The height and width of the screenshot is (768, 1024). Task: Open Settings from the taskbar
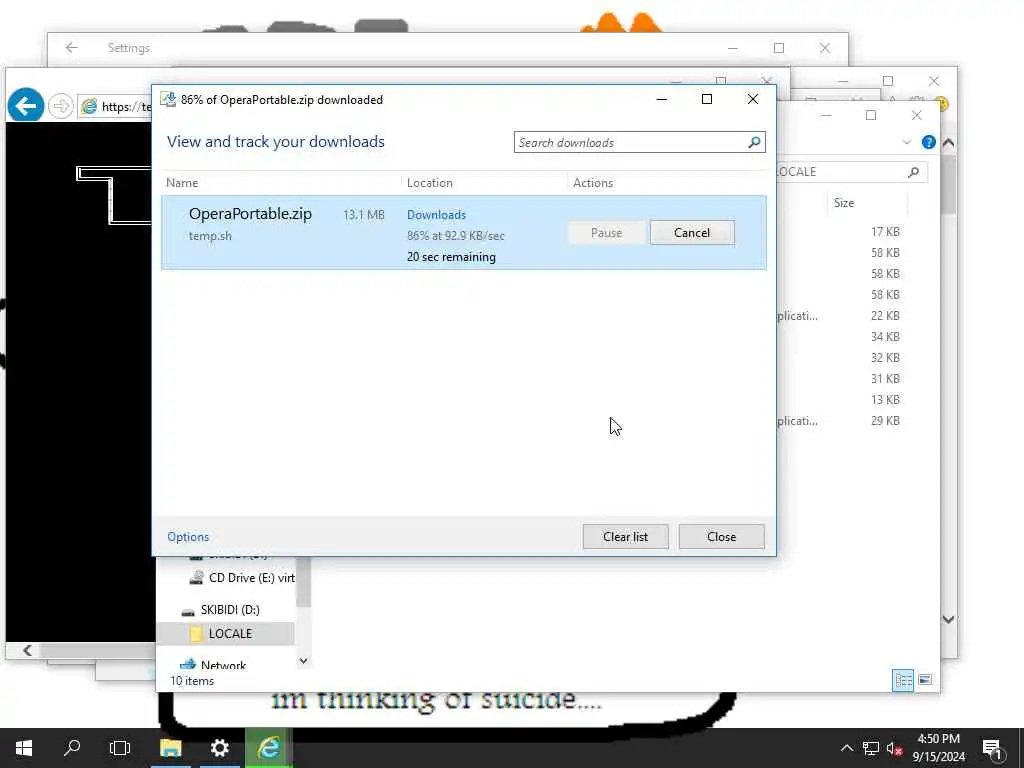coord(219,748)
